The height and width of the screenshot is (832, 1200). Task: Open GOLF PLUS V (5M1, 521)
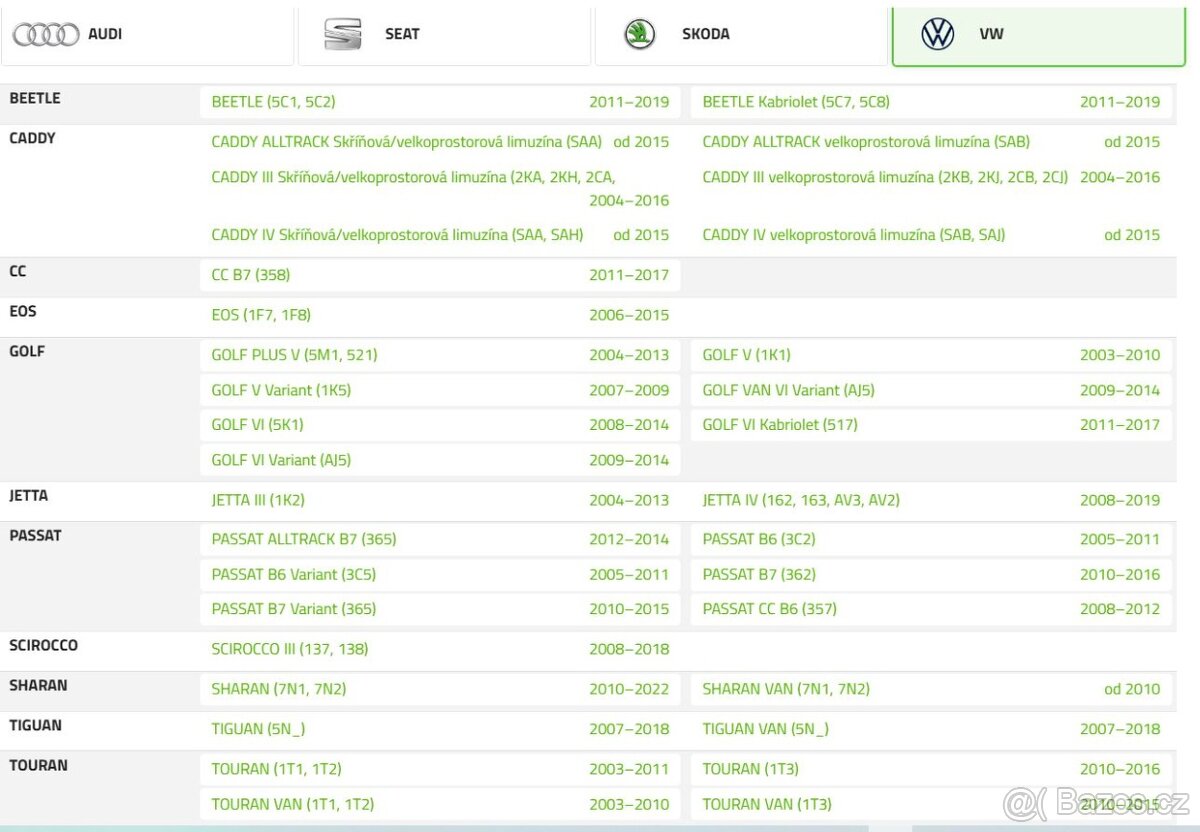(294, 355)
